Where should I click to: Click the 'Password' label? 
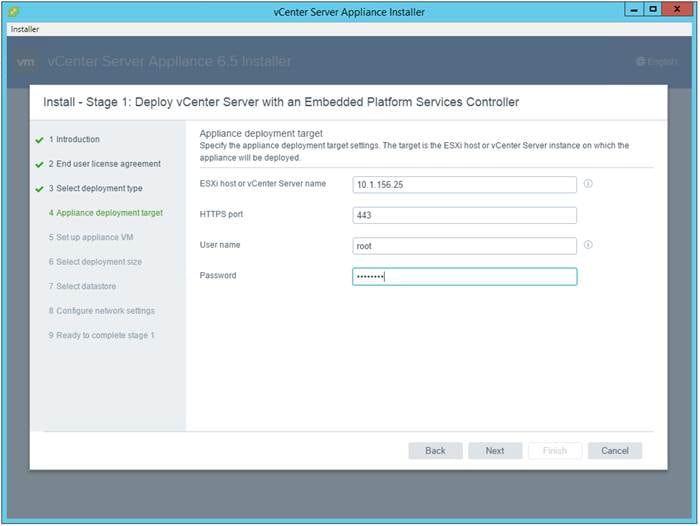(x=218, y=276)
